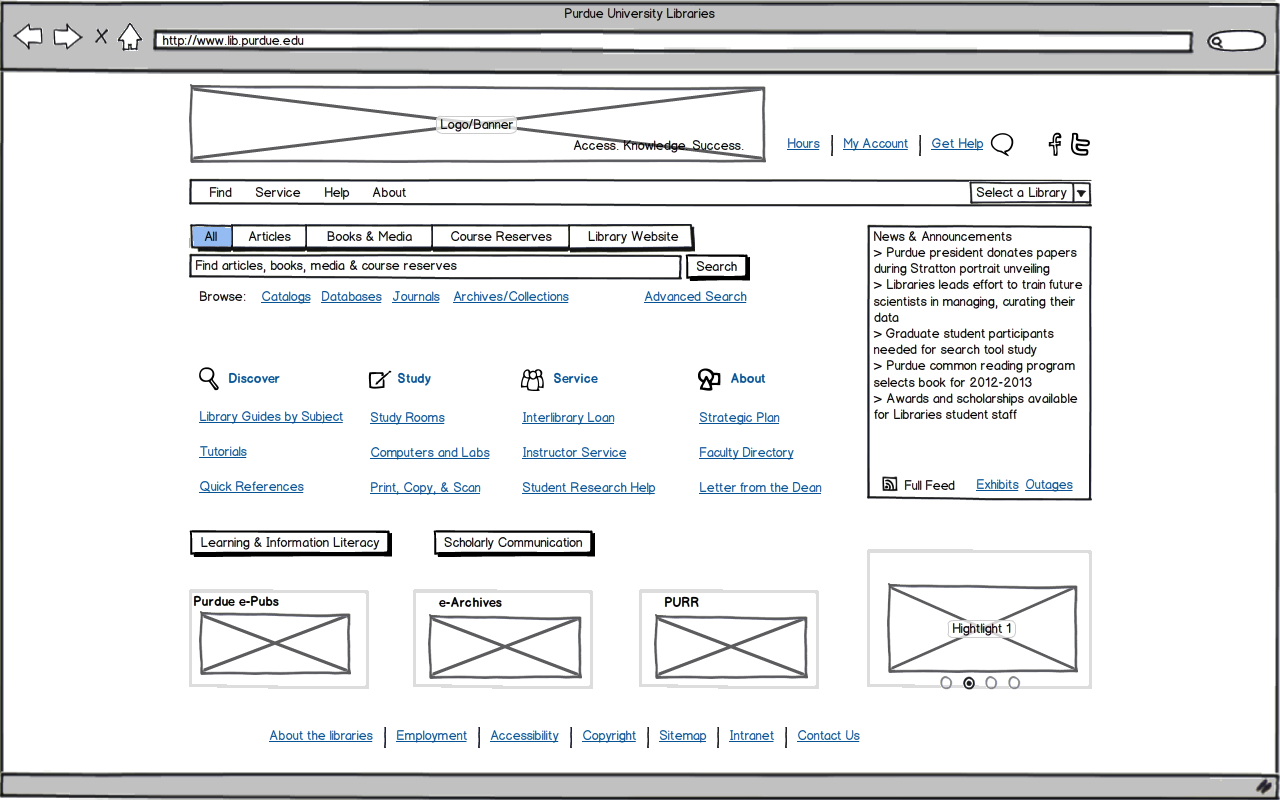Click the Find articles, books, media search field
Viewport: 1280px width, 800px height.
click(435, 267)
